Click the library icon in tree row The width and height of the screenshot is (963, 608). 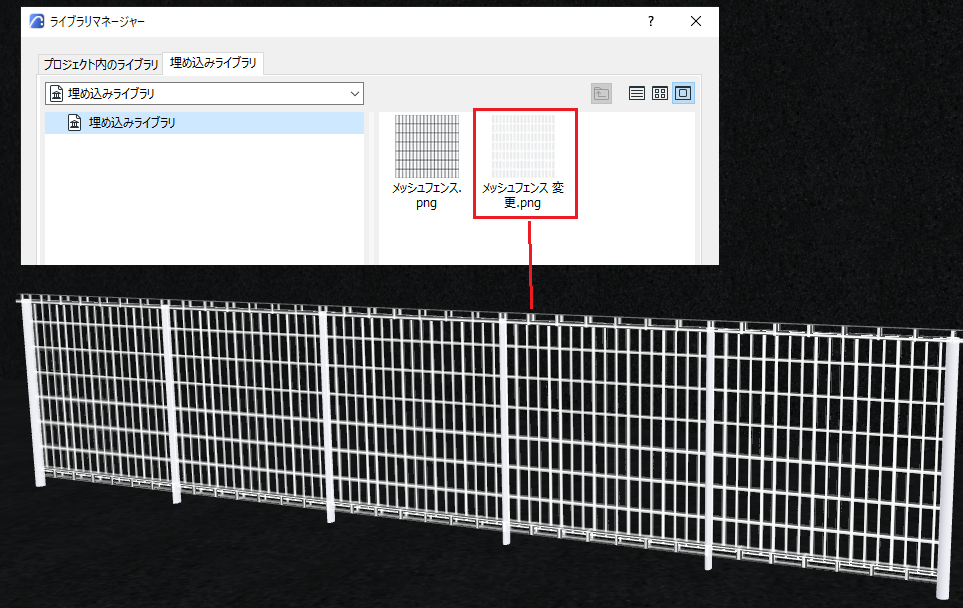tap(74, 123)
